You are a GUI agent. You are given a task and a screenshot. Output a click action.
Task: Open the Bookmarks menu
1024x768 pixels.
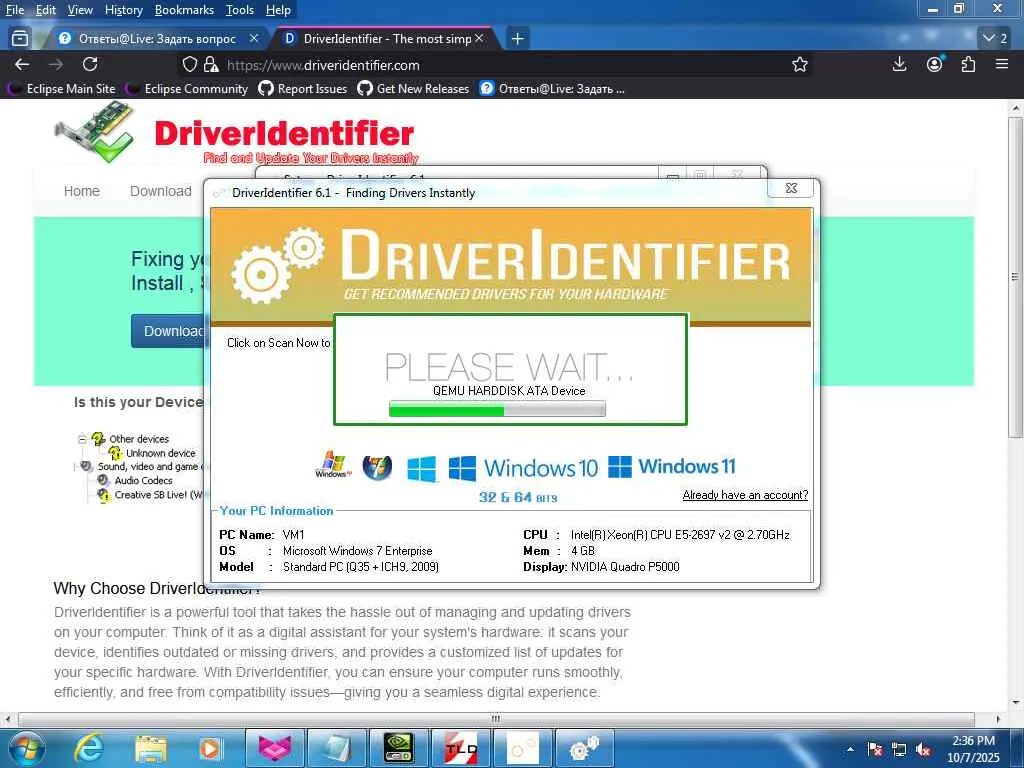coord(184,10)
